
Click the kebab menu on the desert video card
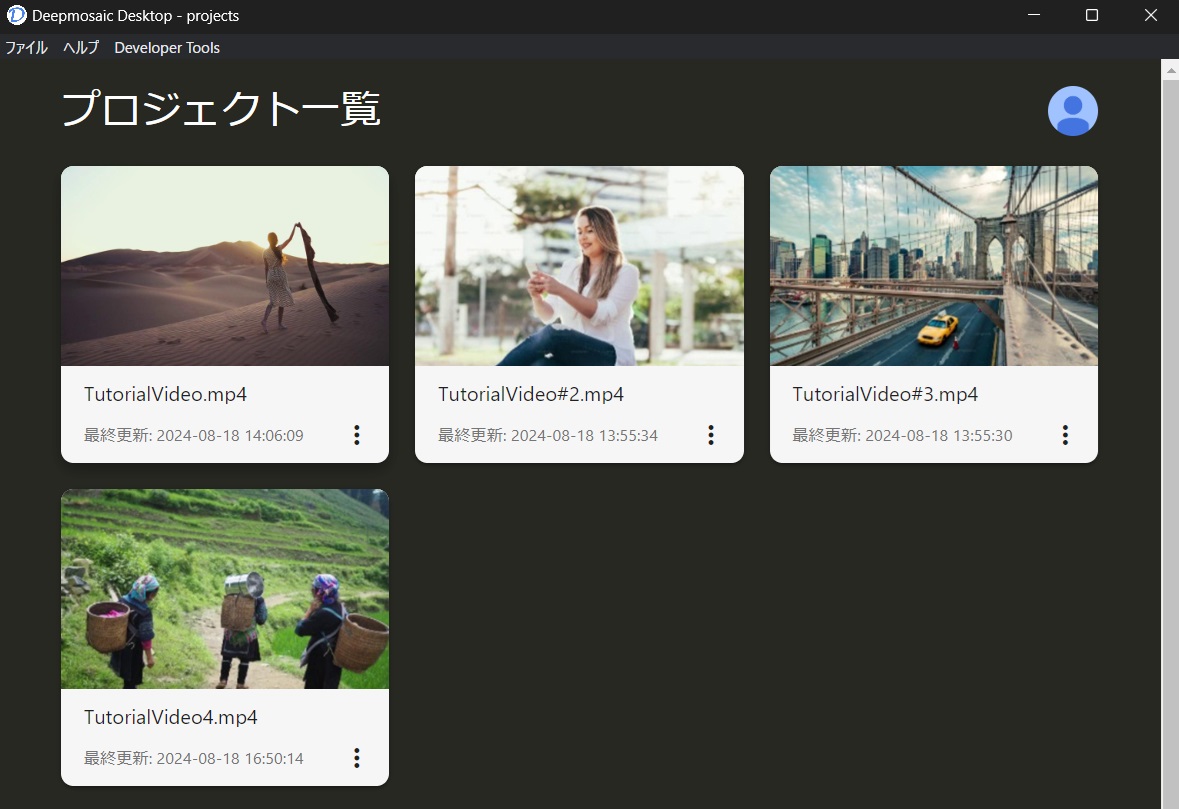click(x=357, y=435)
